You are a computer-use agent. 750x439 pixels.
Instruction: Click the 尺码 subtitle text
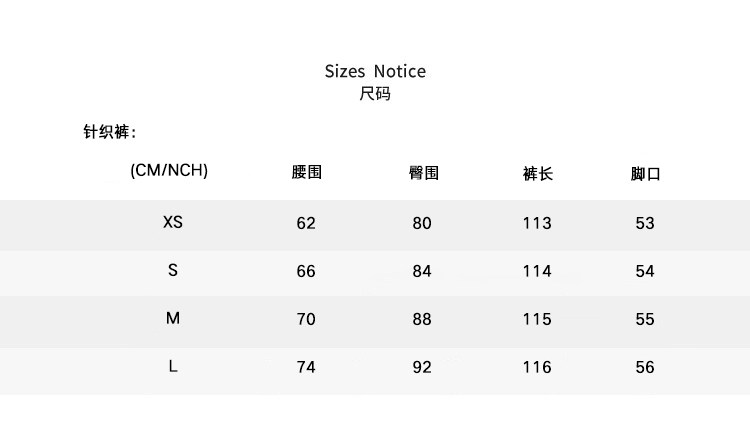[x=375, y=95]
